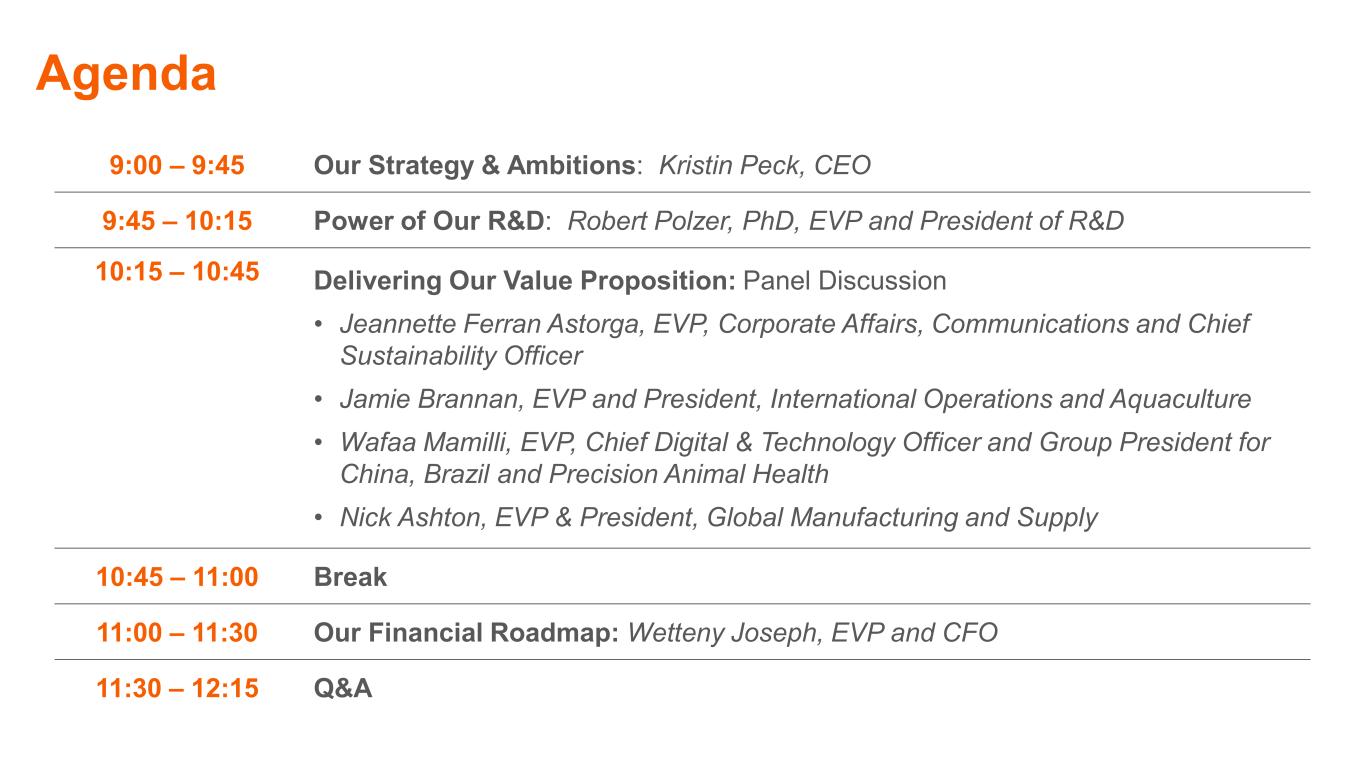Click the Panel Discussion text
Image resolution: width=1365 pixels, height=768 pixels.
click(845, 281)
